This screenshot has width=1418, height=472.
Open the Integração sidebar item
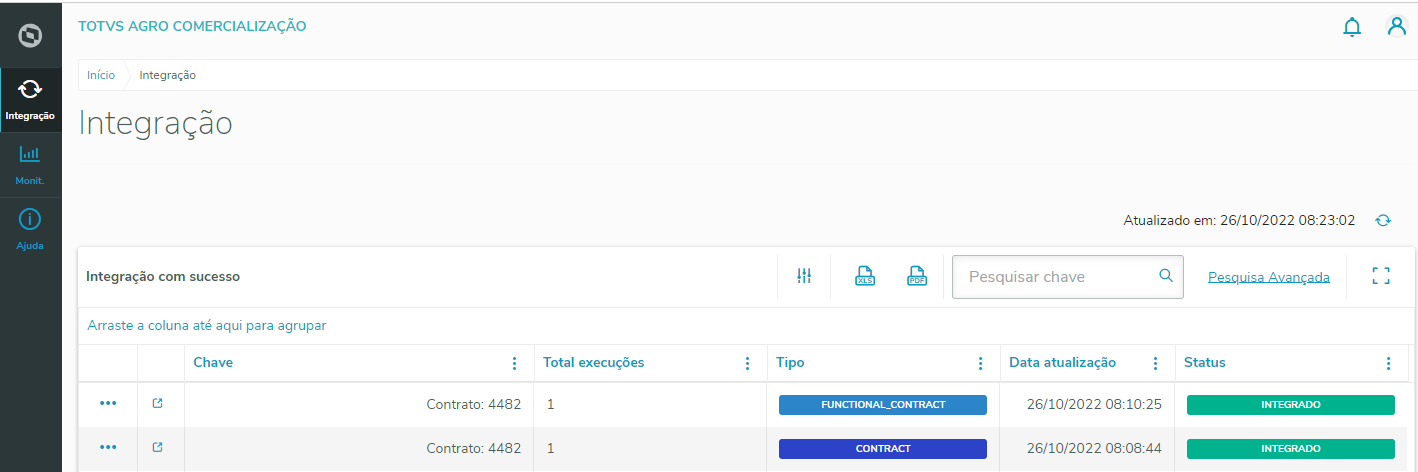pos(30,100)
